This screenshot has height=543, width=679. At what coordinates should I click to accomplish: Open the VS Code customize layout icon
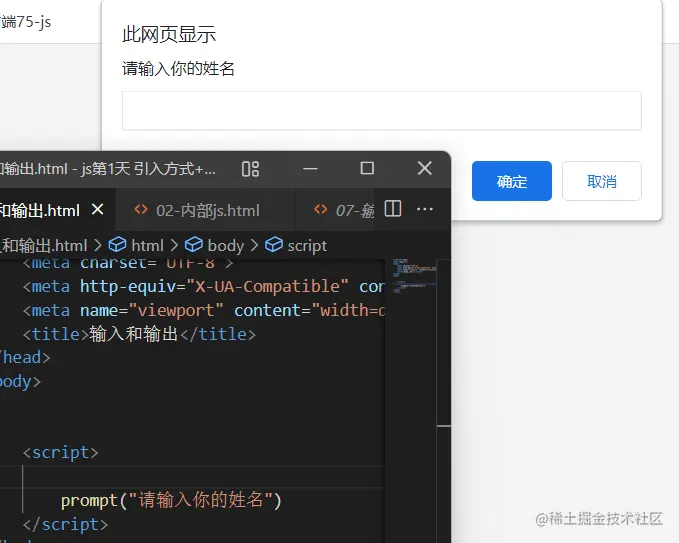[x=250, y=168]
